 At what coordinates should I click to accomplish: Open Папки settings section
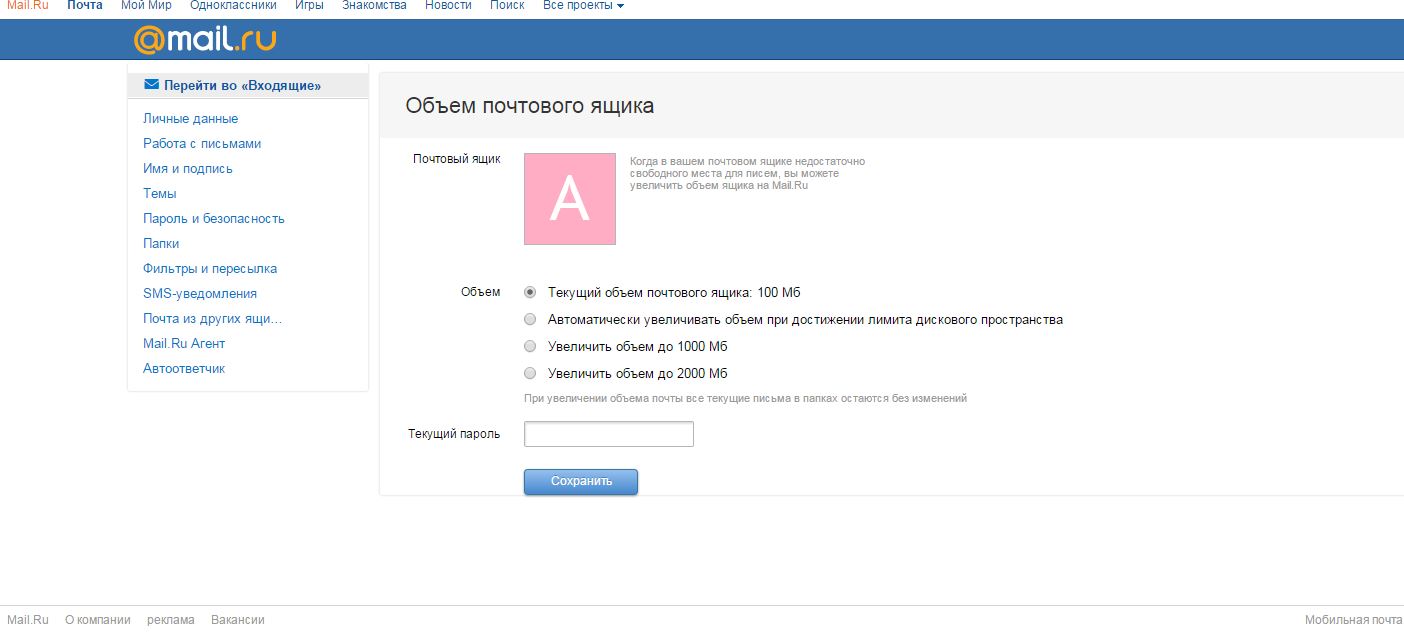coord(161,244)
